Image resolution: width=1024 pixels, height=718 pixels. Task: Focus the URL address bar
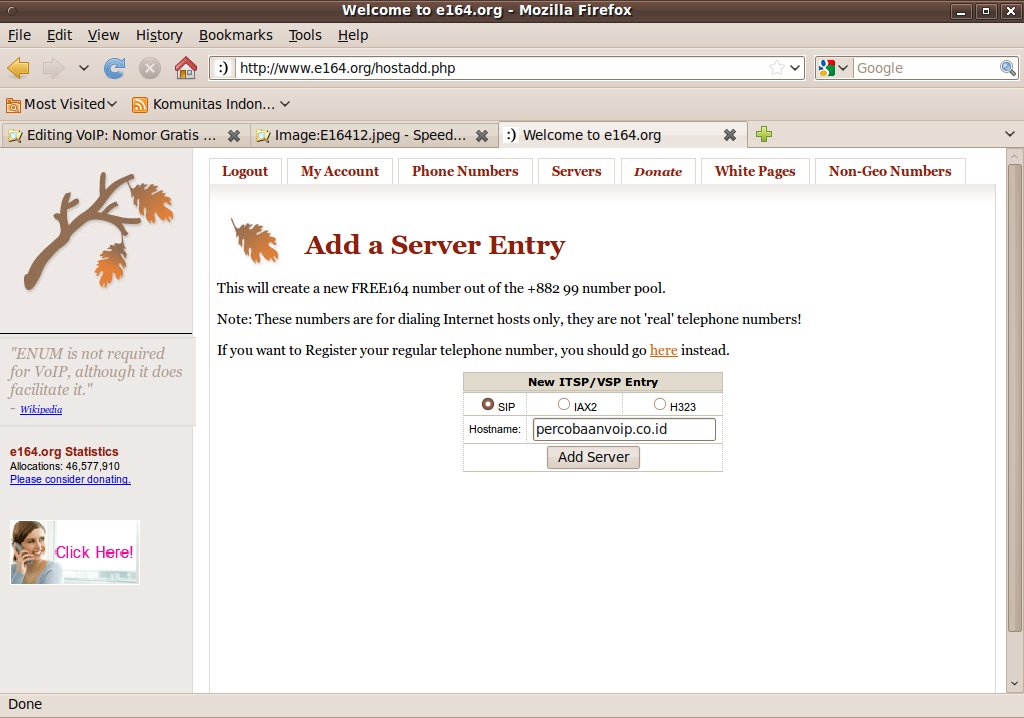click(501, 68)
